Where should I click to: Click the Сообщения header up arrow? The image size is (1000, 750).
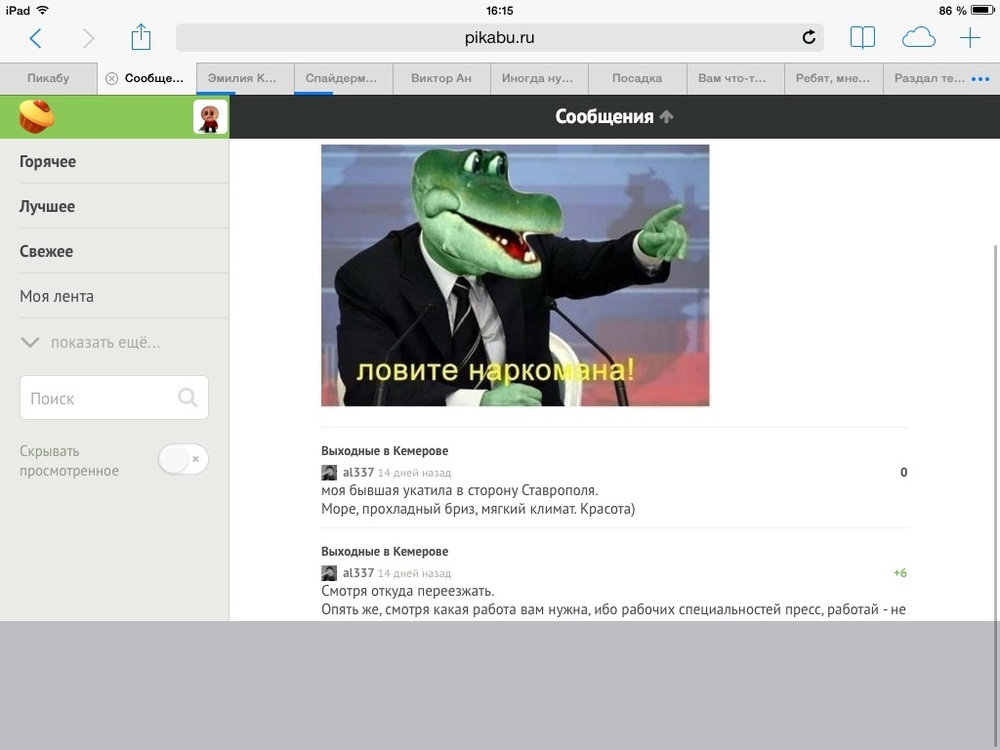[x=667, y=117]
